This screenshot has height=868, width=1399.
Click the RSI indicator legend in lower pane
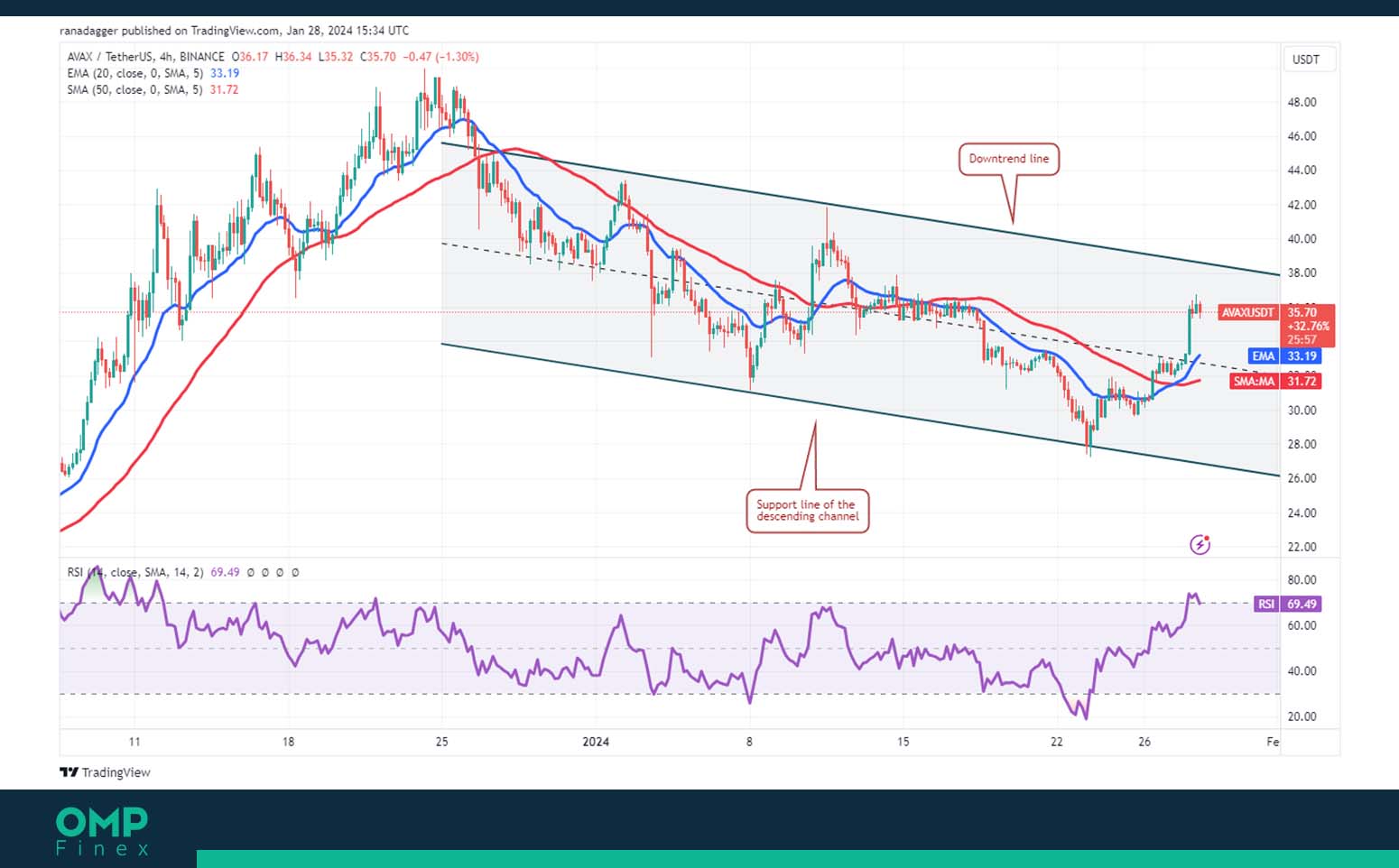pos(135,572)
